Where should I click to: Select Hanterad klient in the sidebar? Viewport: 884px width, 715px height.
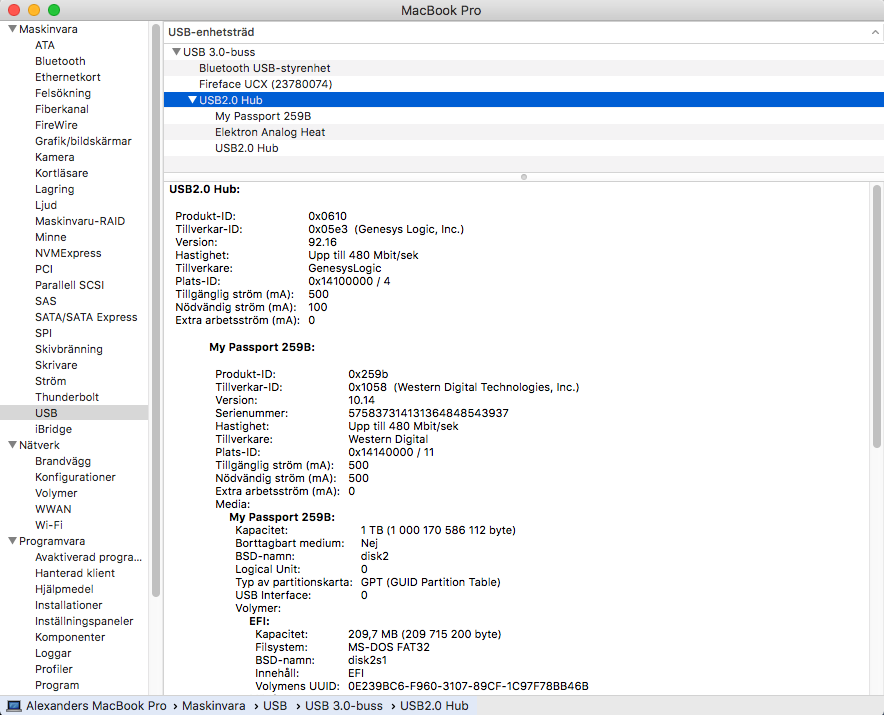[x=75, y=573]
